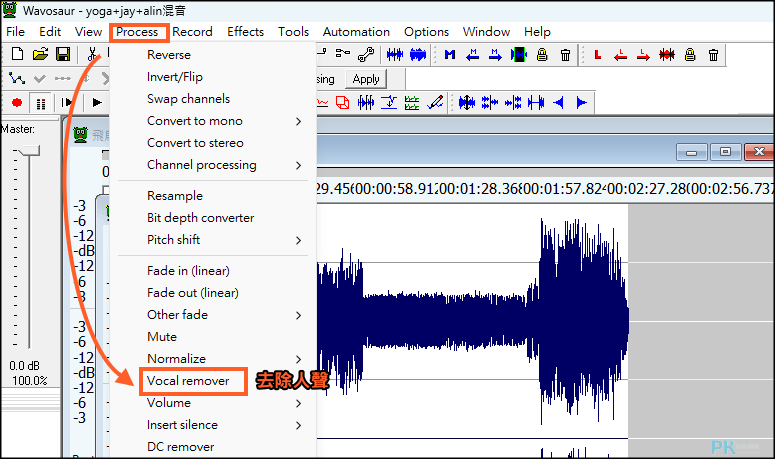
Task: Open the Help menu
Action: tap(537, 32)
